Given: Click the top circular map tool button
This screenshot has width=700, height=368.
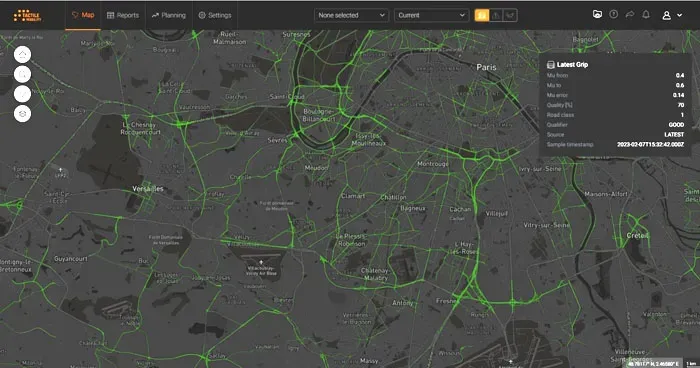Looking at the screenshot, I should click(x=22, y=54).
